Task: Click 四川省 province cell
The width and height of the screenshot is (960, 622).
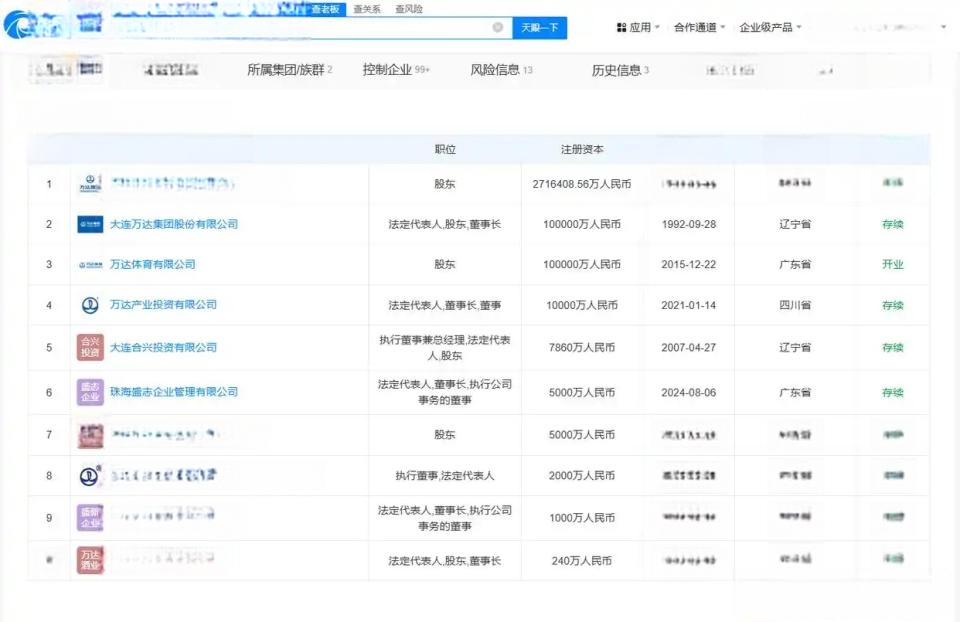Action: click(795, 305)
